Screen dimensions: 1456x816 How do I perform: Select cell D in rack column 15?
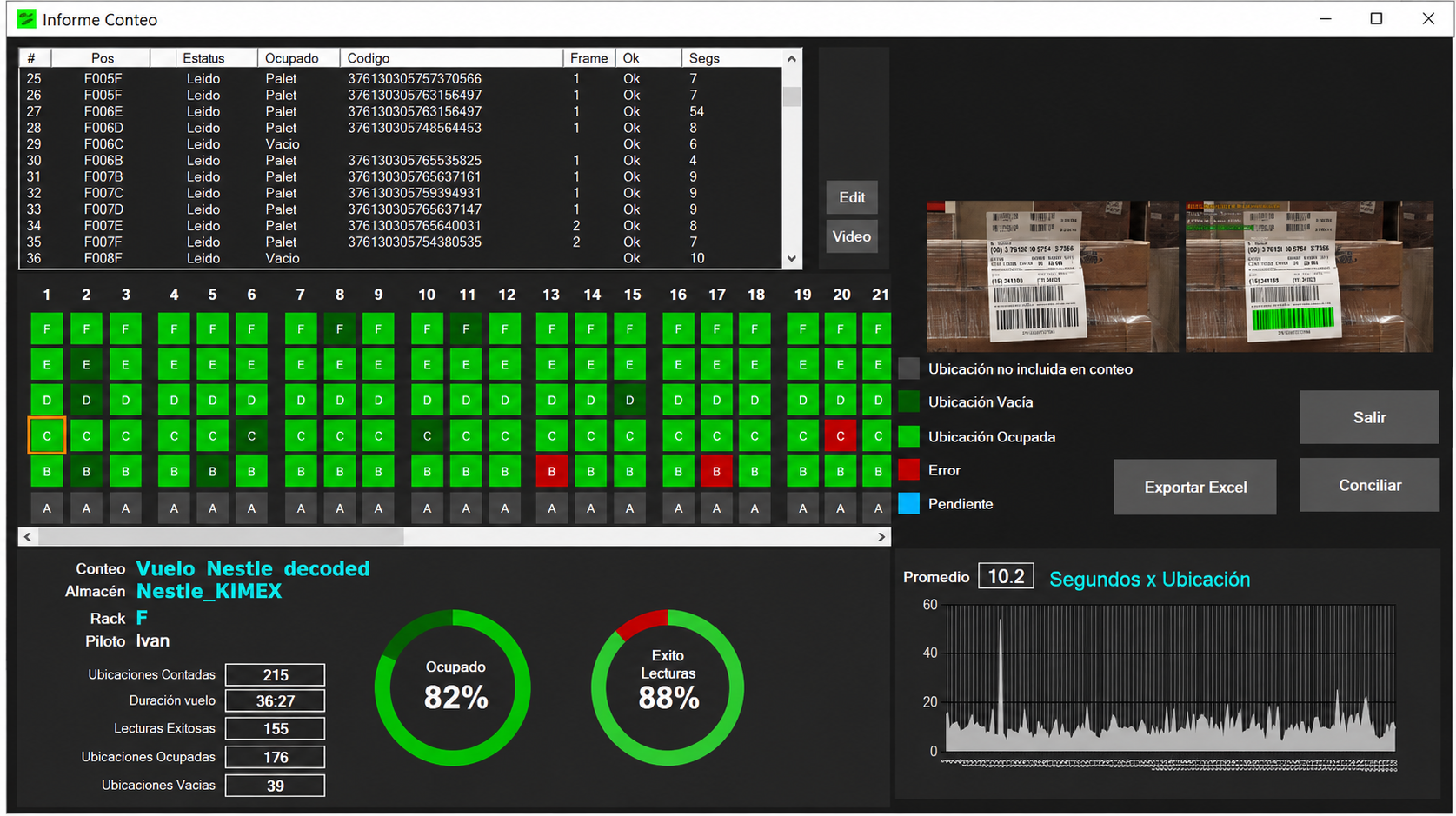(629, 400)
